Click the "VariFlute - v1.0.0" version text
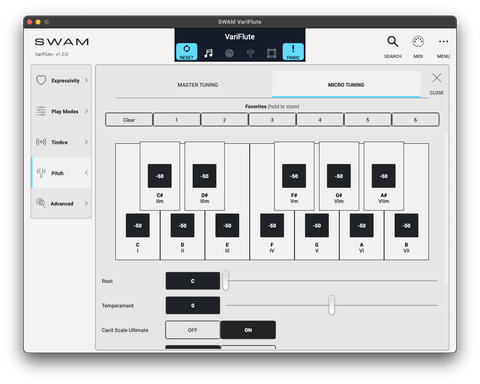The width and height of the screenshot is (480, 384). [51, 54]
